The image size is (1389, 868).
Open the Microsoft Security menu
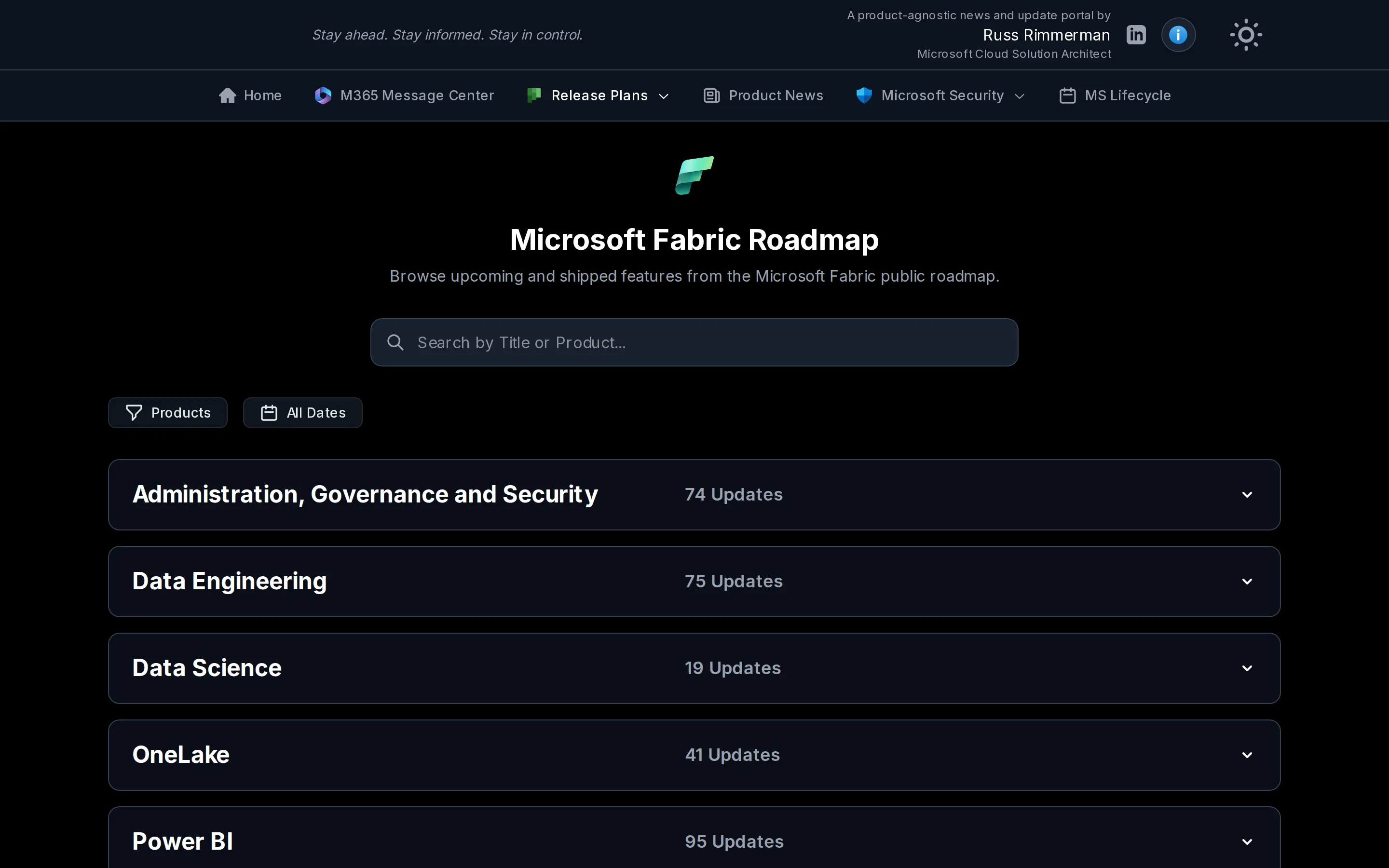[941, 95]
